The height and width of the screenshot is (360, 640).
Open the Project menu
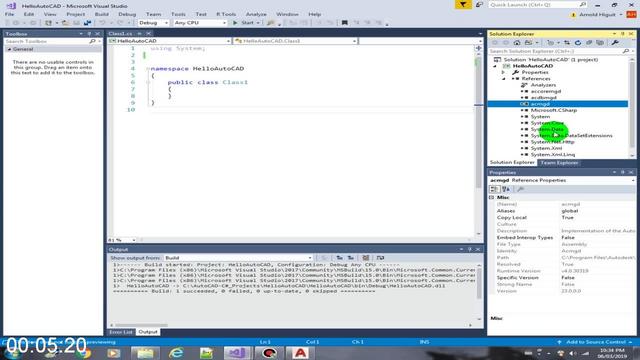coord(76,14)
